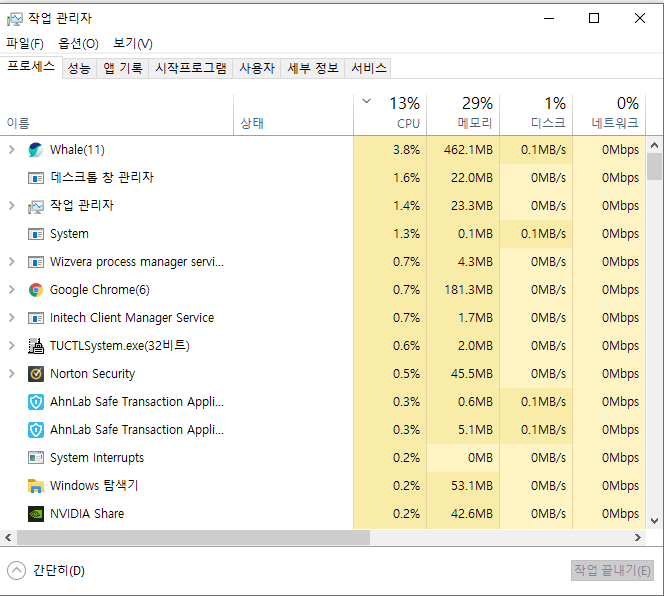The width and height of the screenshot is (664, 596).
Task: Click the 462.1MB memory value
Action: [x=468, y=150]
